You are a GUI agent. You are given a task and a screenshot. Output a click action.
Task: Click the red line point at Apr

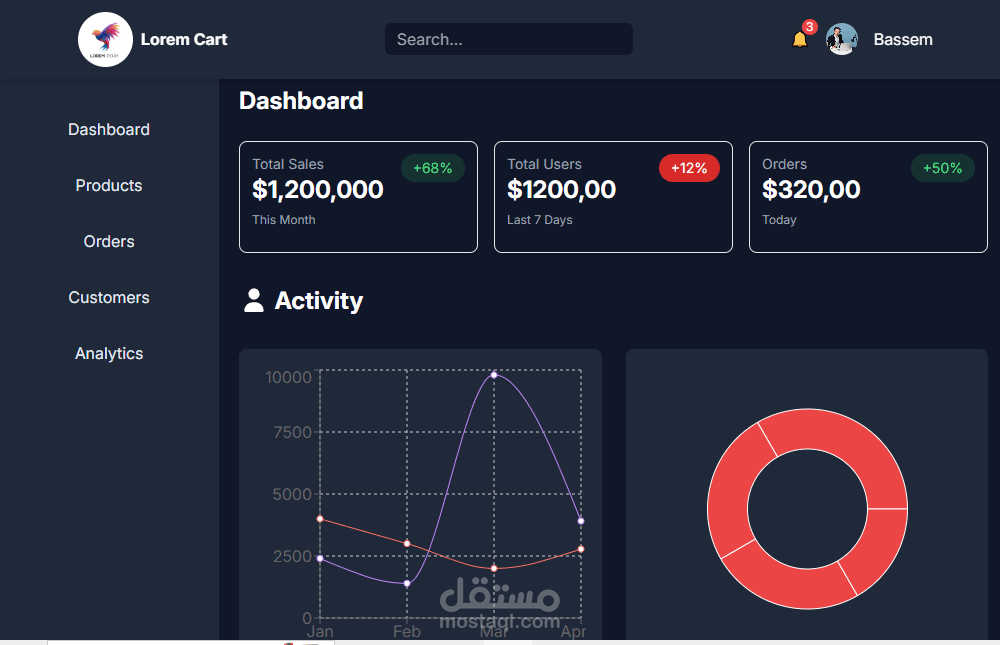coord(581,549)
